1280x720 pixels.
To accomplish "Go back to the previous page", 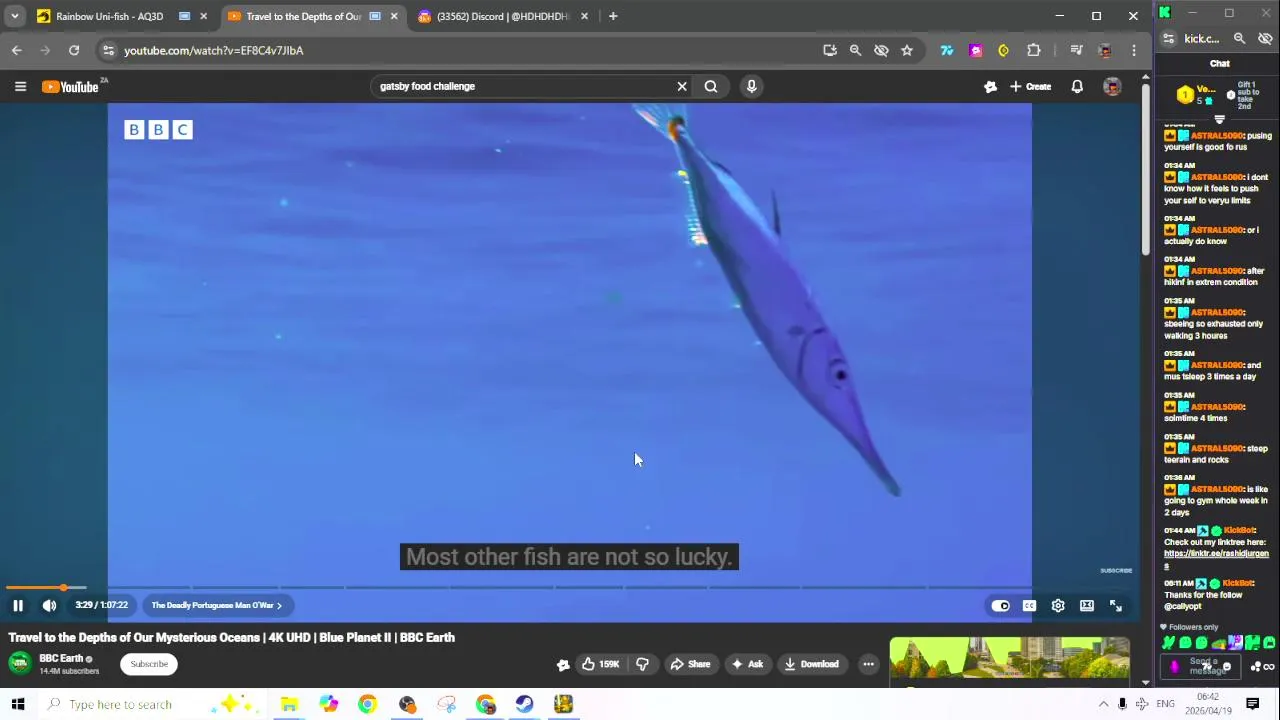I will (x=17, y=50).
